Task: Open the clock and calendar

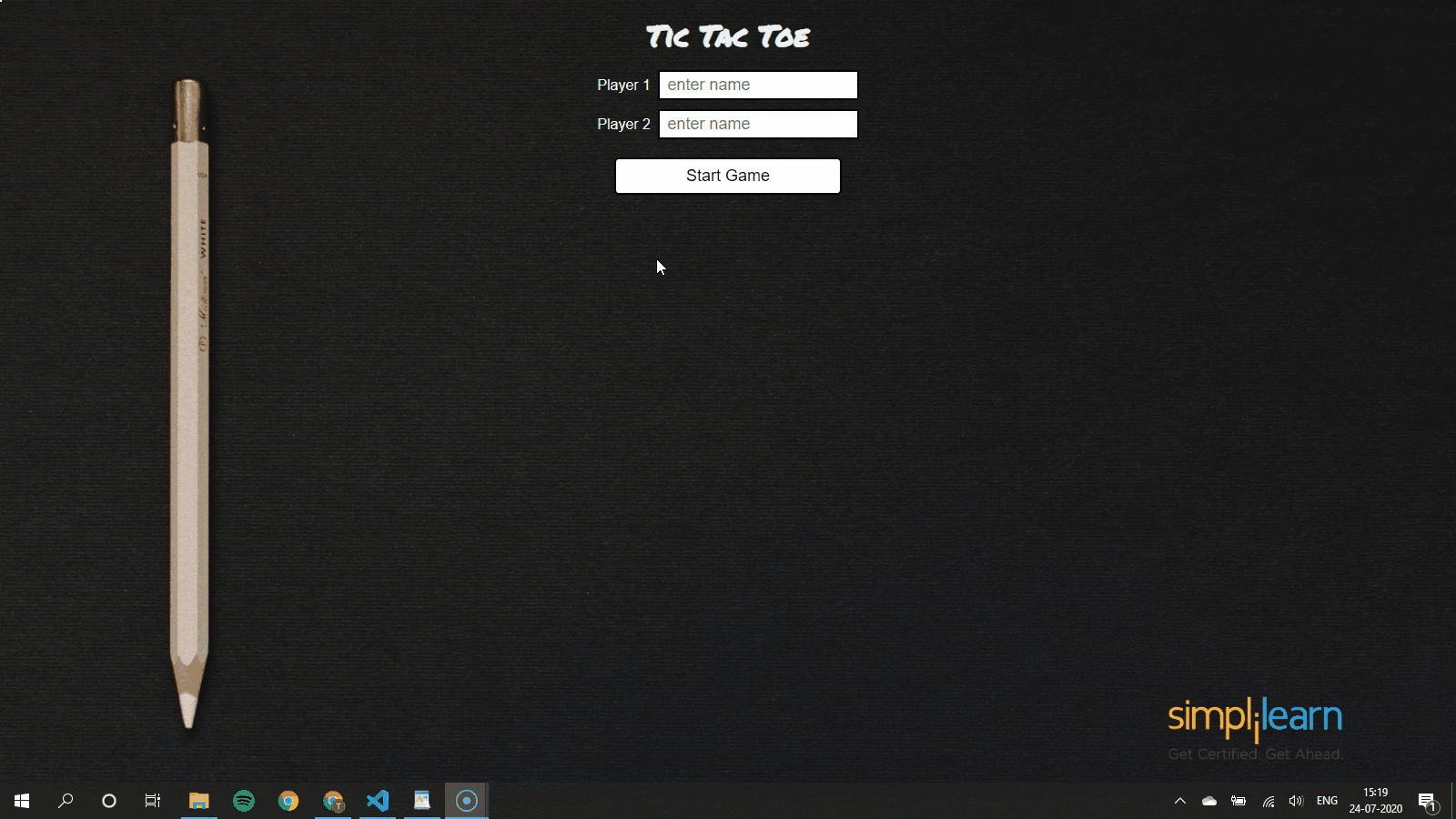Action: [1374, 801]
